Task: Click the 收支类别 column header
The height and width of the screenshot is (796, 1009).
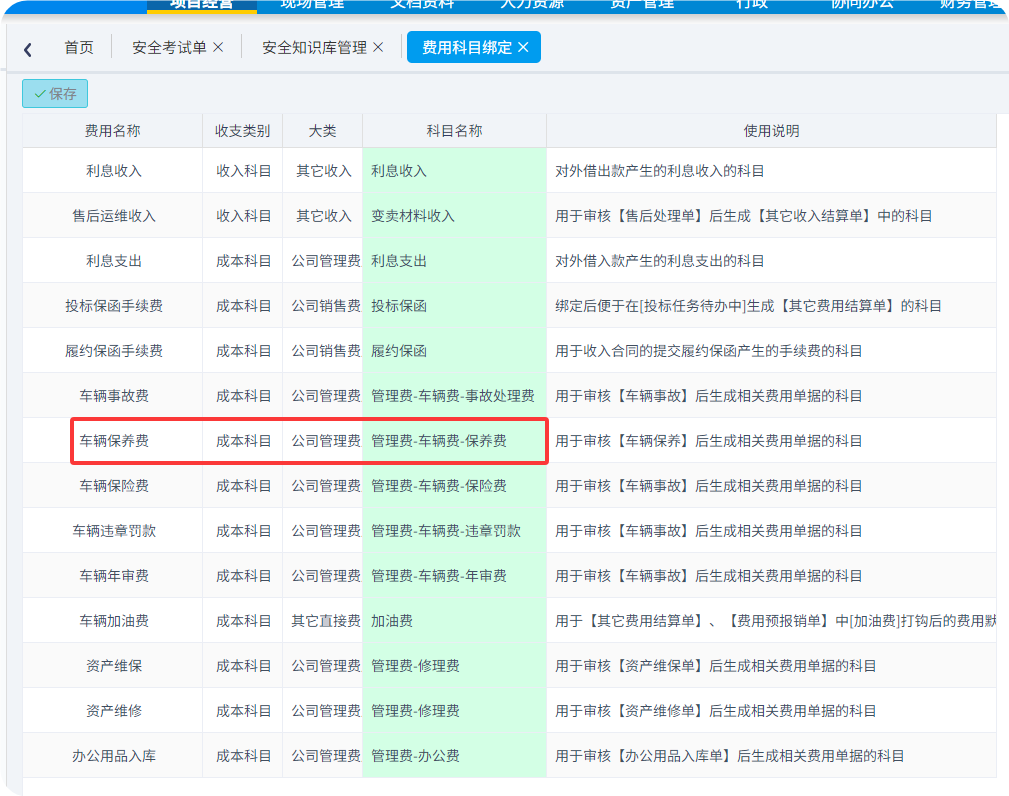Action: [243, 131]
